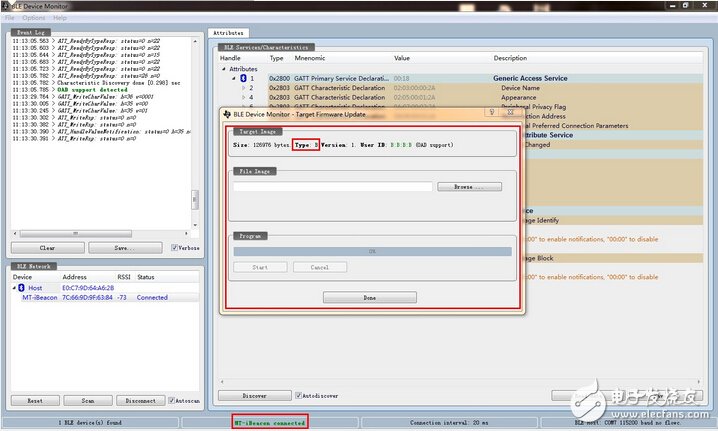
Task: Close the Target Firmware Update dialog
Action: [509, 113]
